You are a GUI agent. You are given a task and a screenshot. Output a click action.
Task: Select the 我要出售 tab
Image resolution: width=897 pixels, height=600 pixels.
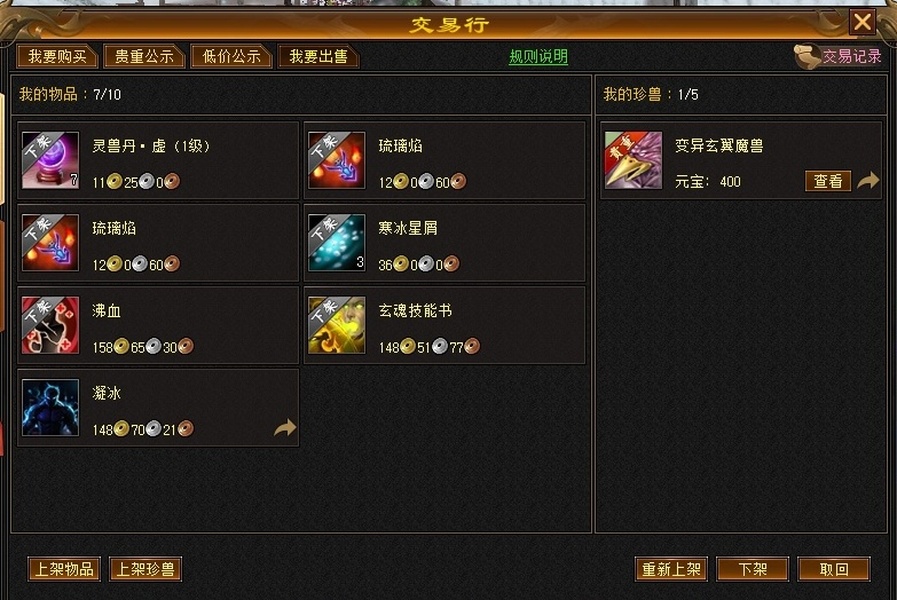point(318,57)
